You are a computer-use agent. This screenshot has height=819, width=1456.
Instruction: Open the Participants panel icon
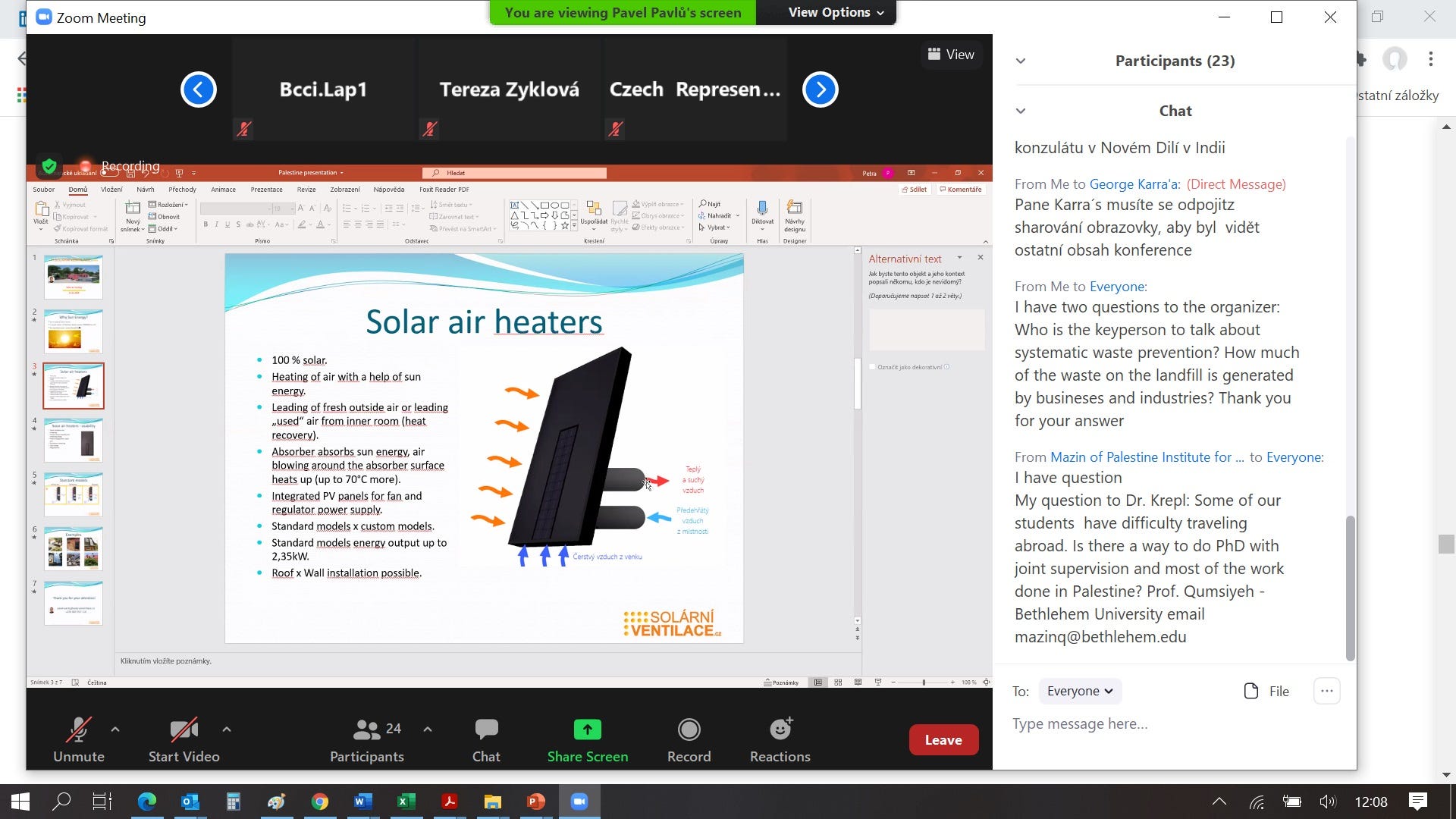click(367, 730)
